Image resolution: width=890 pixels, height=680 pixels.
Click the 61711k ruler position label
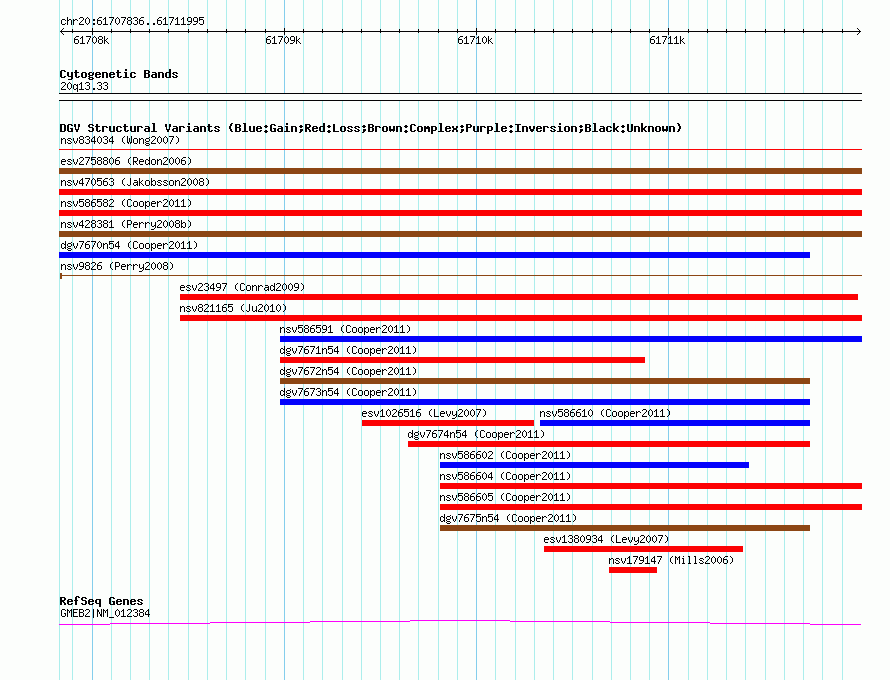667,40
